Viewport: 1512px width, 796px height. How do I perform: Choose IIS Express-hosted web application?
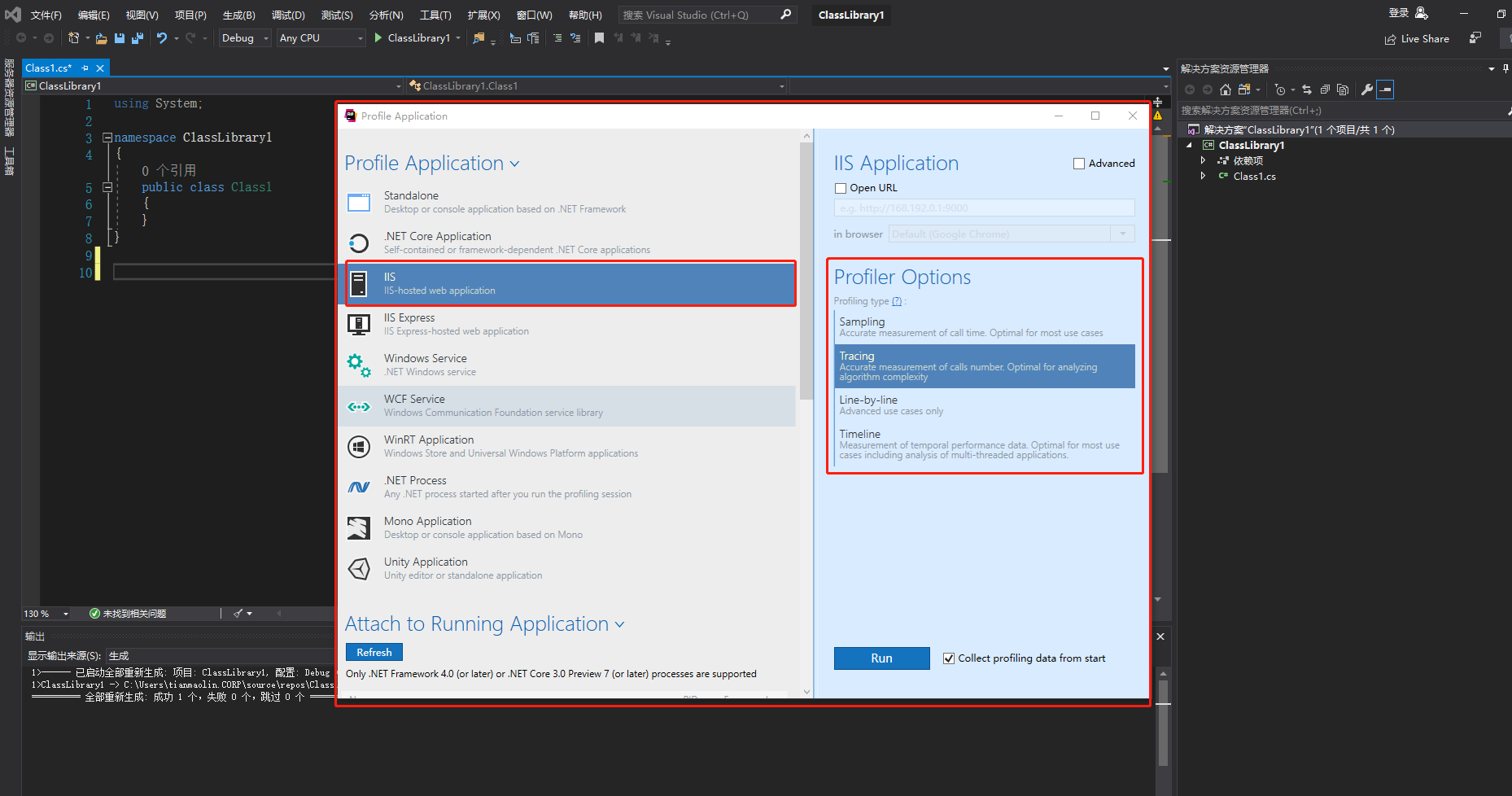click(x=567, y=324)
